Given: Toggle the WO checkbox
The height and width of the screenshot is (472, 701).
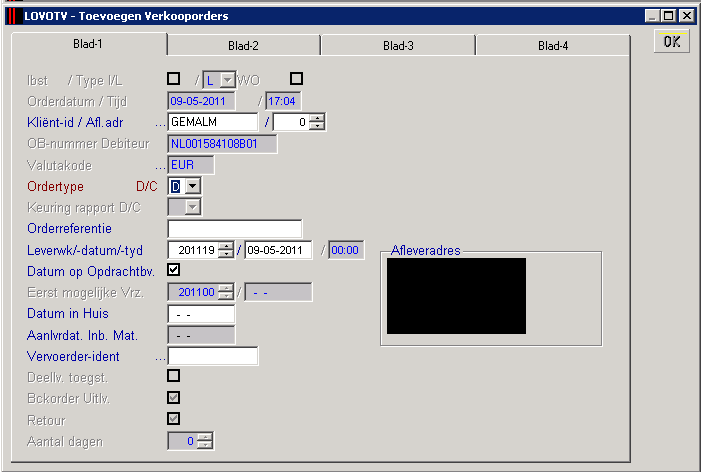Looking at the screenshot, I should [x=296, y=79].
